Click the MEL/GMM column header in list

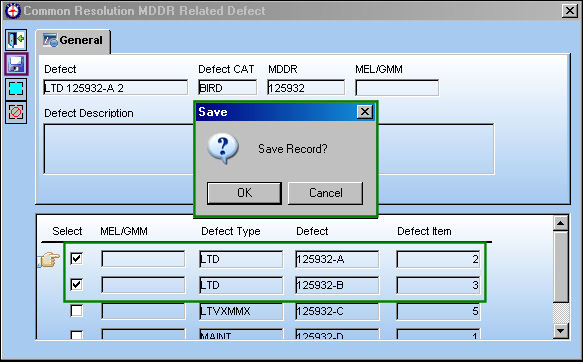(124, 231)
